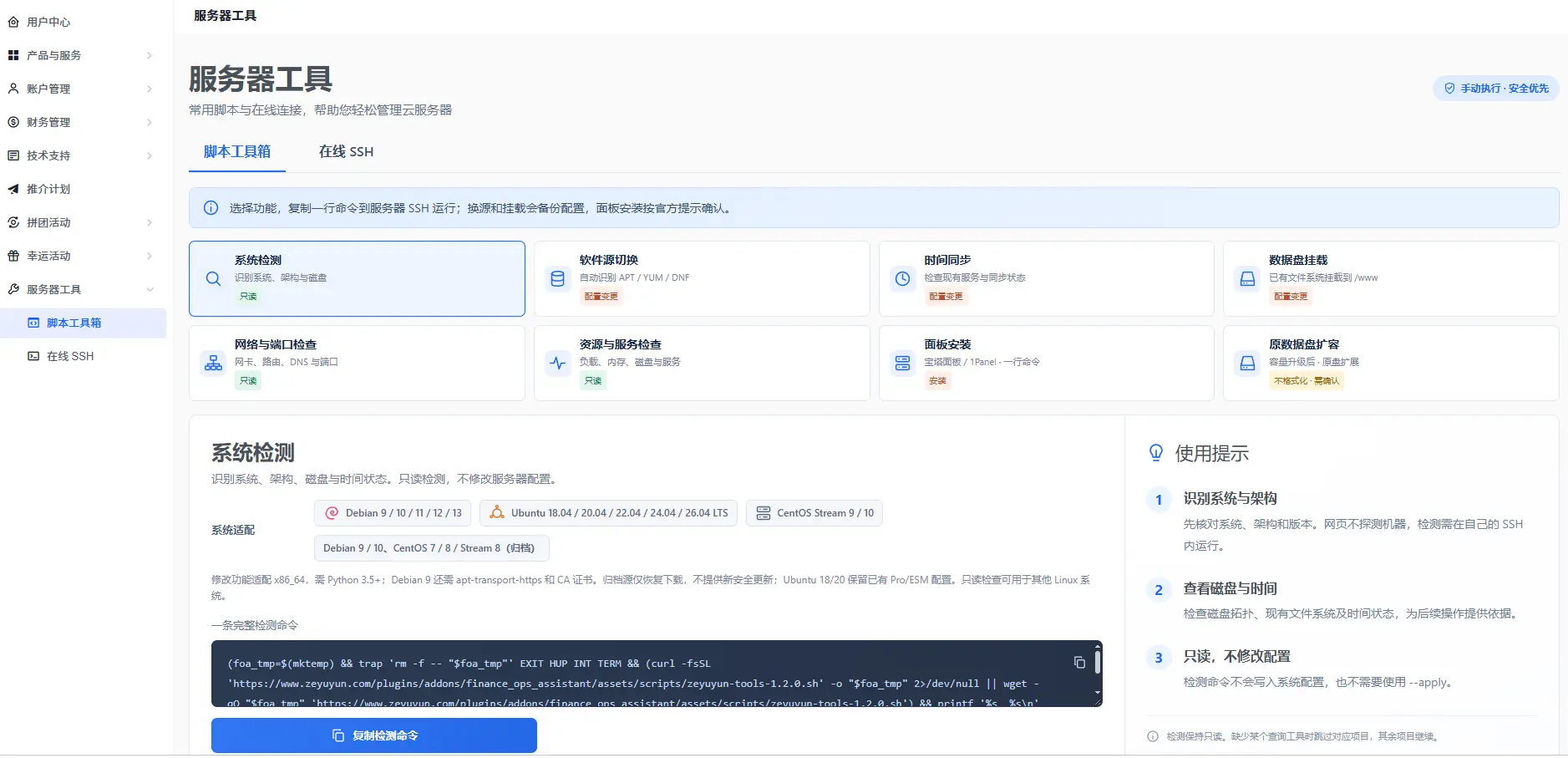1568x758 pixels.
Task: Click the 技术支持 sidebar icon
Action: [x=13, y=155]
